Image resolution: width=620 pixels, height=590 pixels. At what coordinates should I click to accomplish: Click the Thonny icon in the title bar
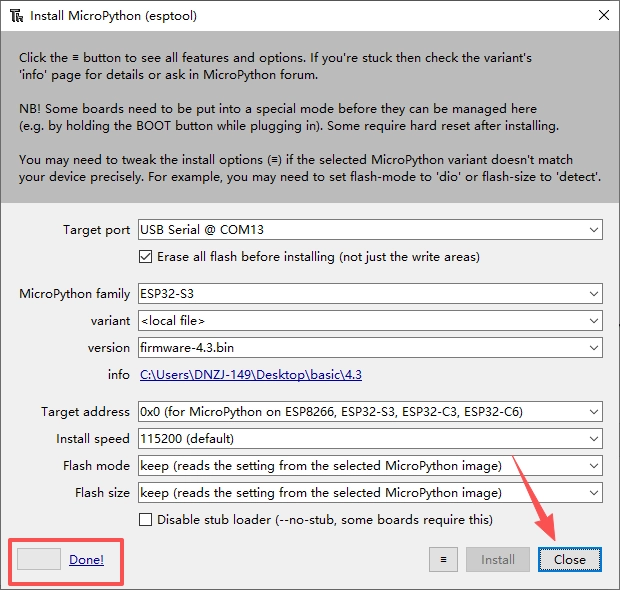tap(17, 16)
